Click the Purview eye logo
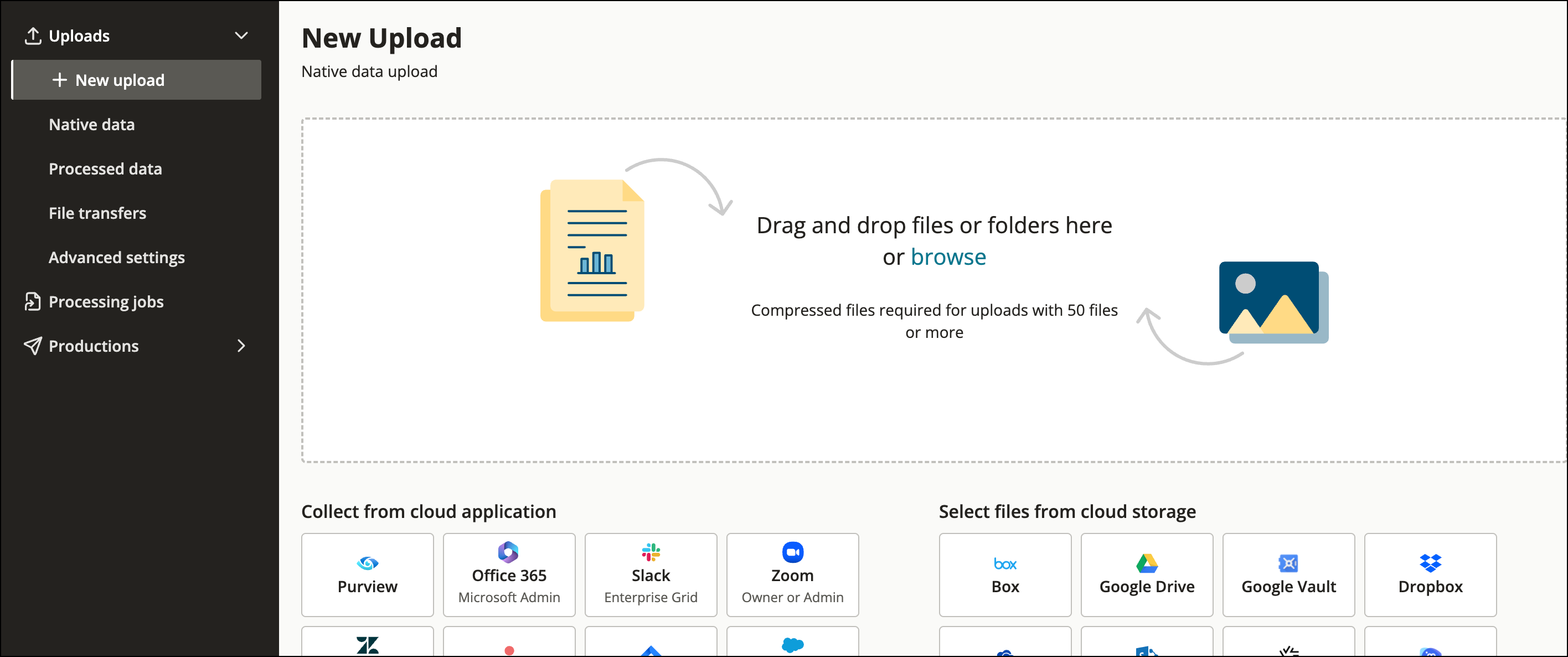Viewport: 1568px width, 657px height. (368, 563)
